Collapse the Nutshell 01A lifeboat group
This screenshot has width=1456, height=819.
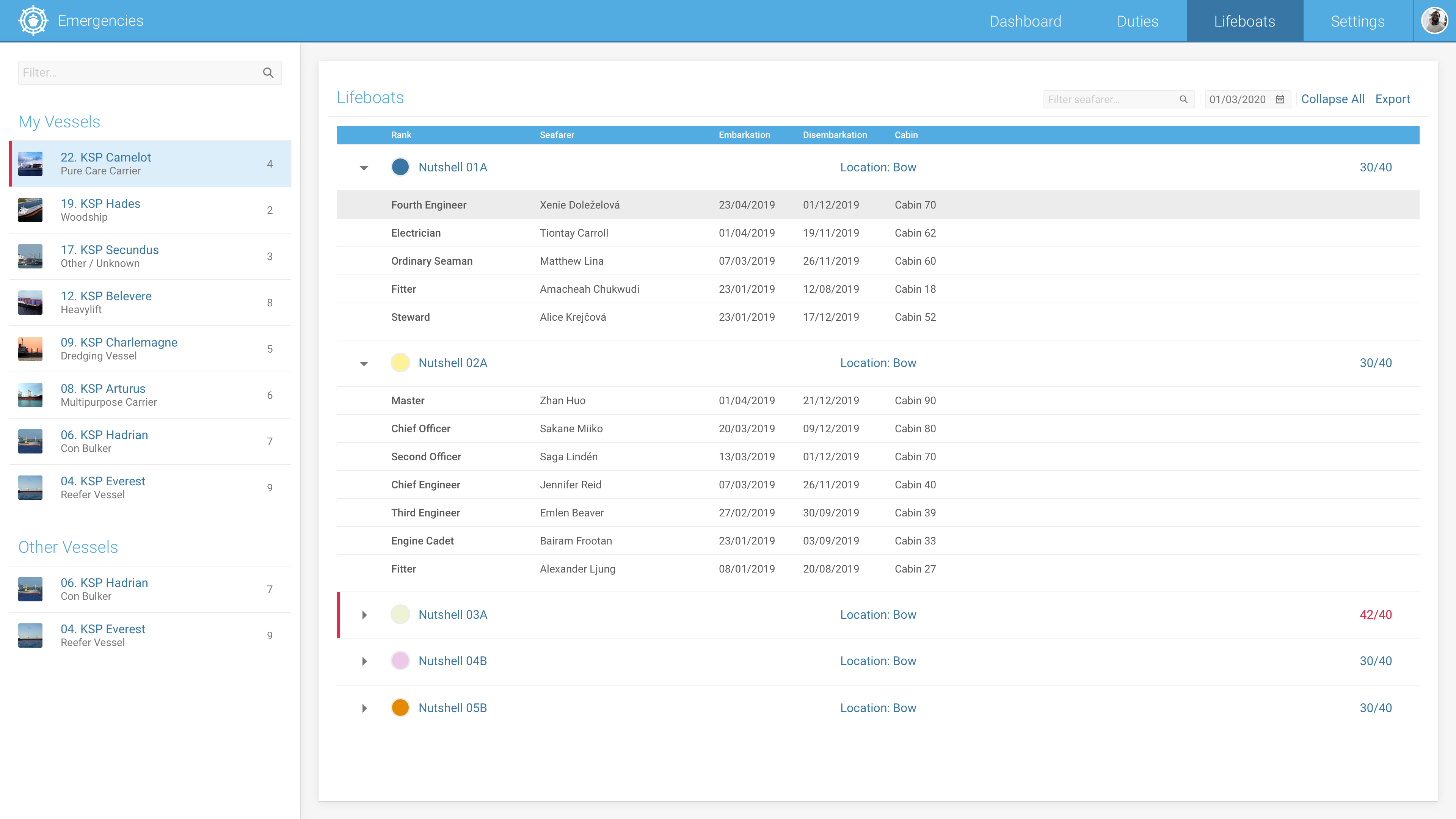[364, 168]
